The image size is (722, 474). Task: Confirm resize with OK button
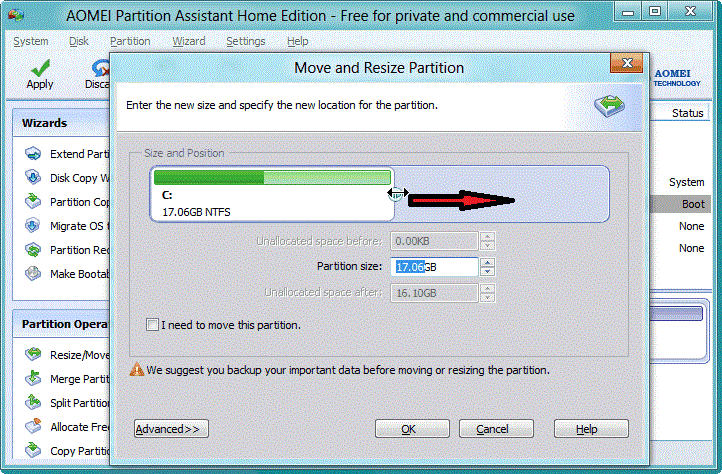click(x=412, y=429)
